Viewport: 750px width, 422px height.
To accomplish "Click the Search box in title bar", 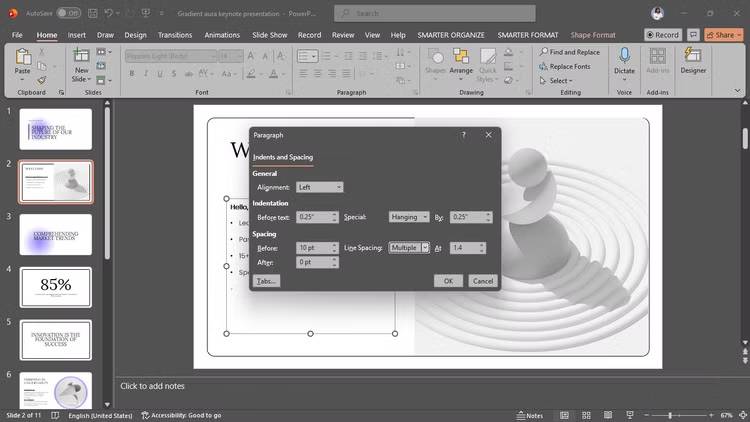I will click(435, 13).
